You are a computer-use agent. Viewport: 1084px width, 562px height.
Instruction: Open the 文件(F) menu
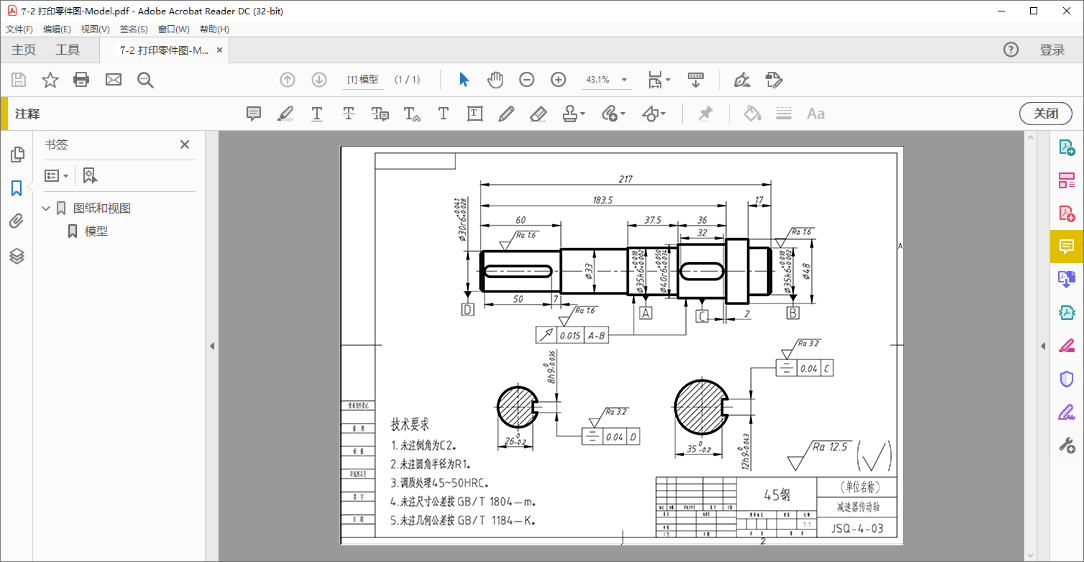[x=19, y=29]
